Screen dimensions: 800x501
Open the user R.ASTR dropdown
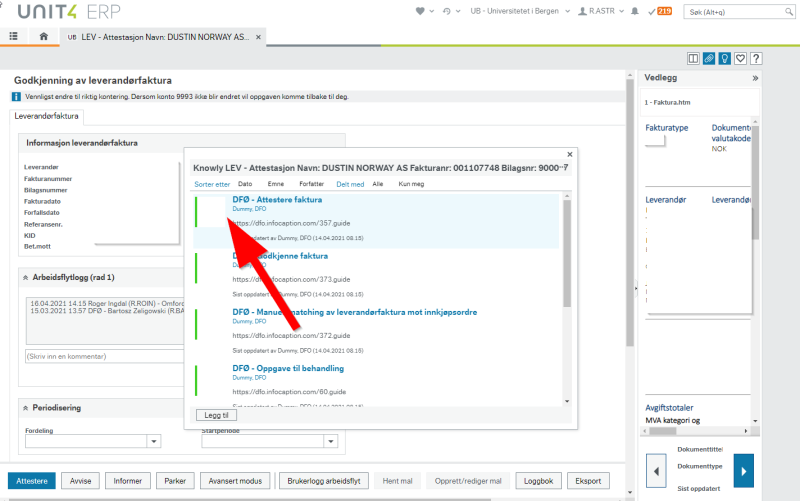[601, 11]
